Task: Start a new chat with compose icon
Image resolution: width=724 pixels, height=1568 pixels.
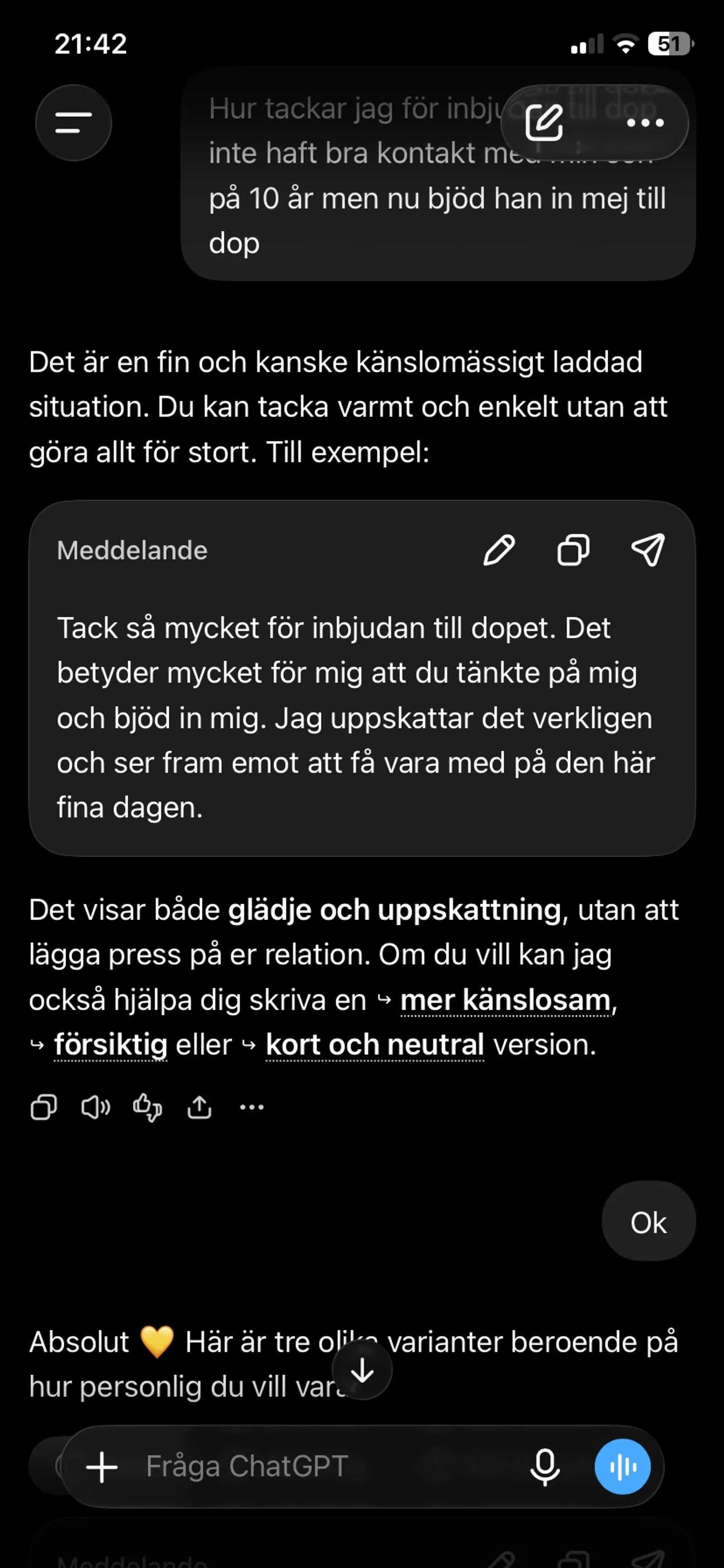Action: pos(543,122)
